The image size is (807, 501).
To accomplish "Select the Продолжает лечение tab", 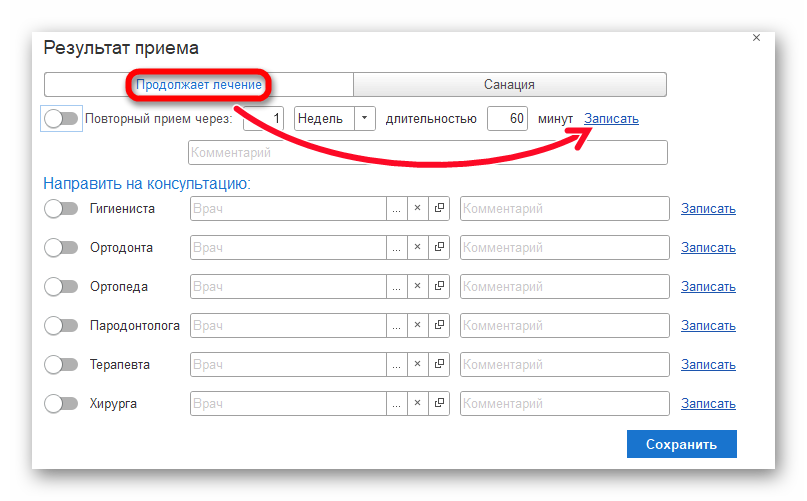I will [x=199, y=84].
